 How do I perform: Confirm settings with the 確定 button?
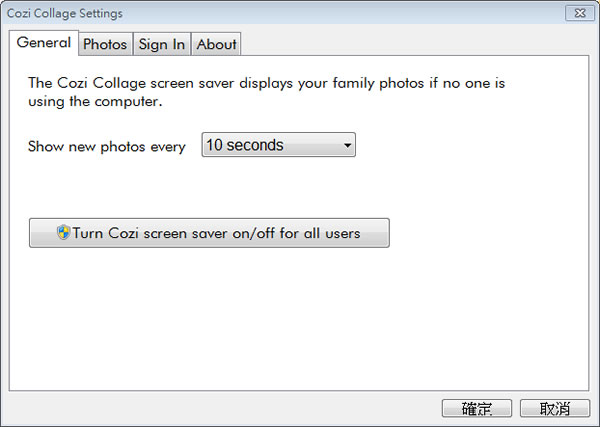(x=477, y=409)
